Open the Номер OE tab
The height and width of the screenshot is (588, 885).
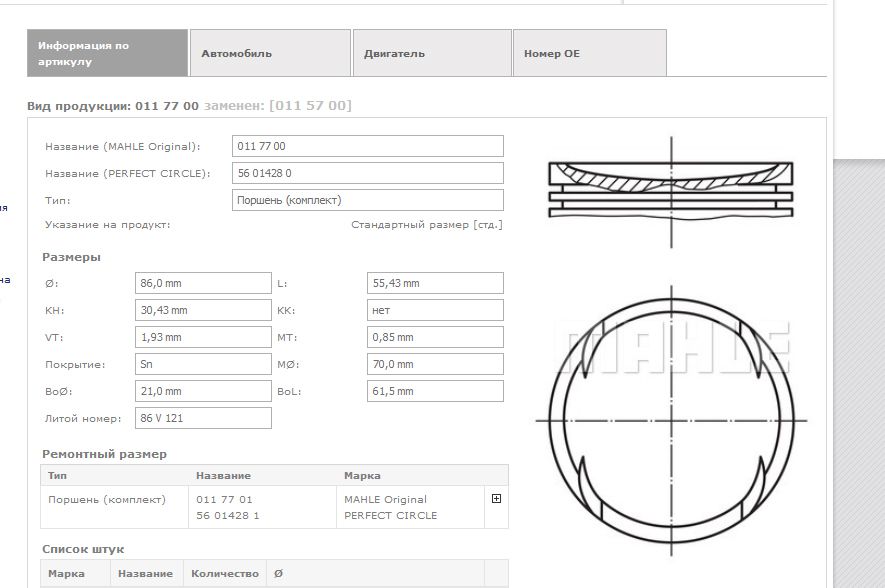[x=590, y=53]
